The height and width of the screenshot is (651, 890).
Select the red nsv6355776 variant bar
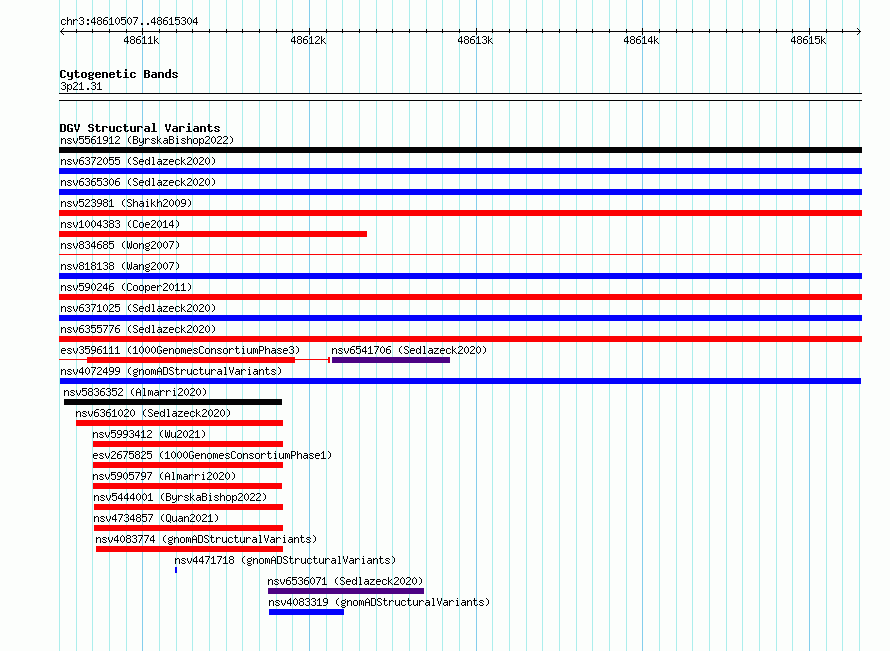(x=460, y=339)
